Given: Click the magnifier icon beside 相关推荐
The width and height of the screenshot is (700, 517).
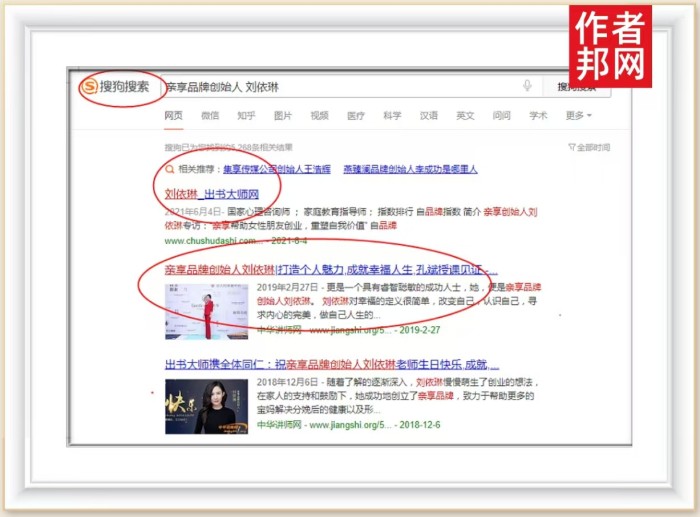Looking at the screenshot, I should coord(171,170).
